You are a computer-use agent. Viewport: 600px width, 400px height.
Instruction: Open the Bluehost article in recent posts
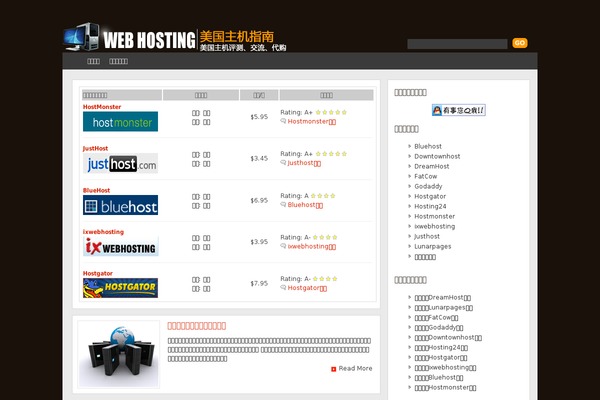(x=439, y=377)
